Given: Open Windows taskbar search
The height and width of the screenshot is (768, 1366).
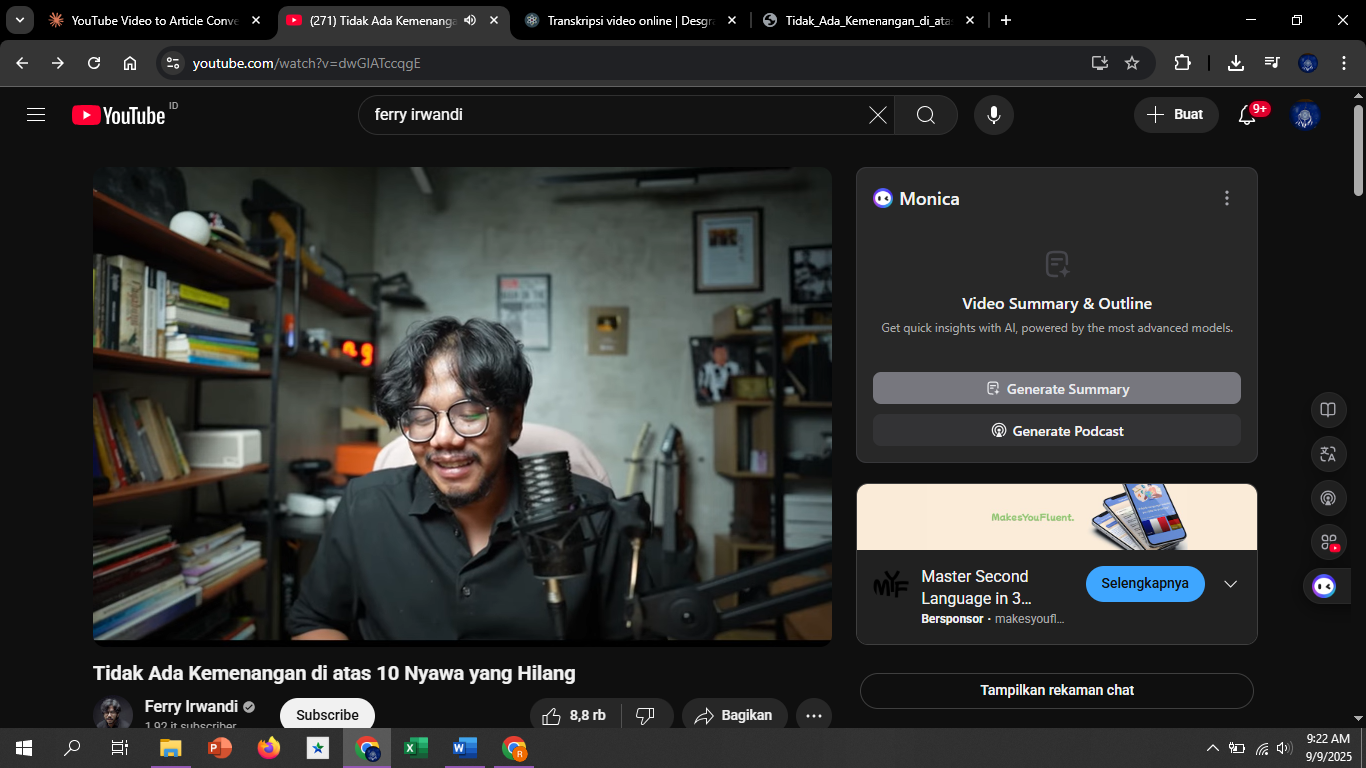Looking at the screenshot, I should pos(72,747).
